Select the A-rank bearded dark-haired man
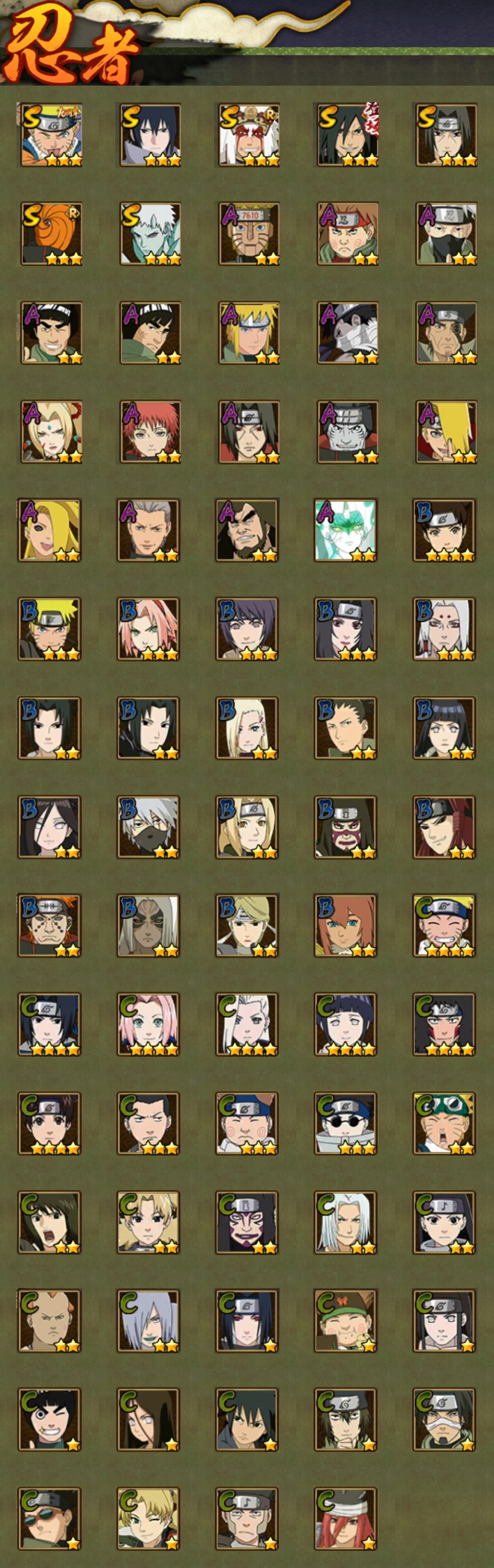The width and height of the screenshot is (494, 1568). [246, 530]
